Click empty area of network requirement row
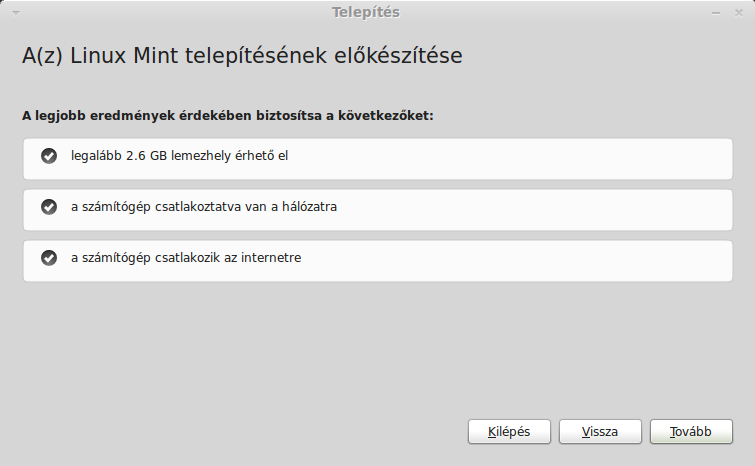 534,210
